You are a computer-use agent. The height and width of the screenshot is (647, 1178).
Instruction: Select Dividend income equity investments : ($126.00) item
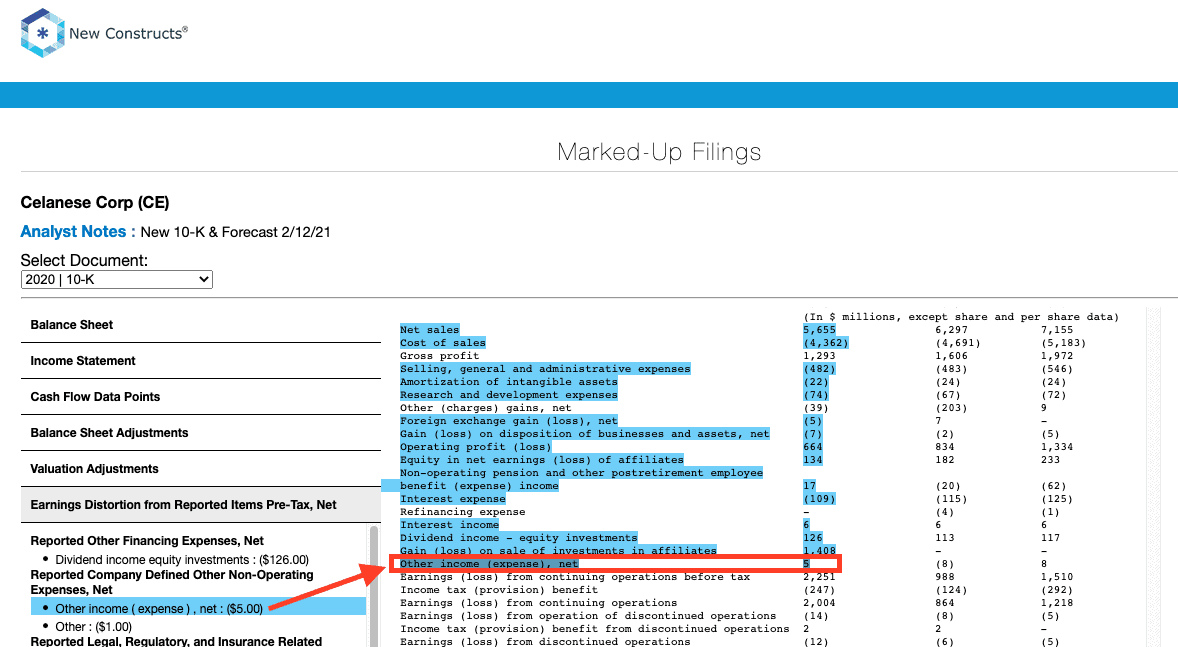pyautogui.click(x=182, y=560)
